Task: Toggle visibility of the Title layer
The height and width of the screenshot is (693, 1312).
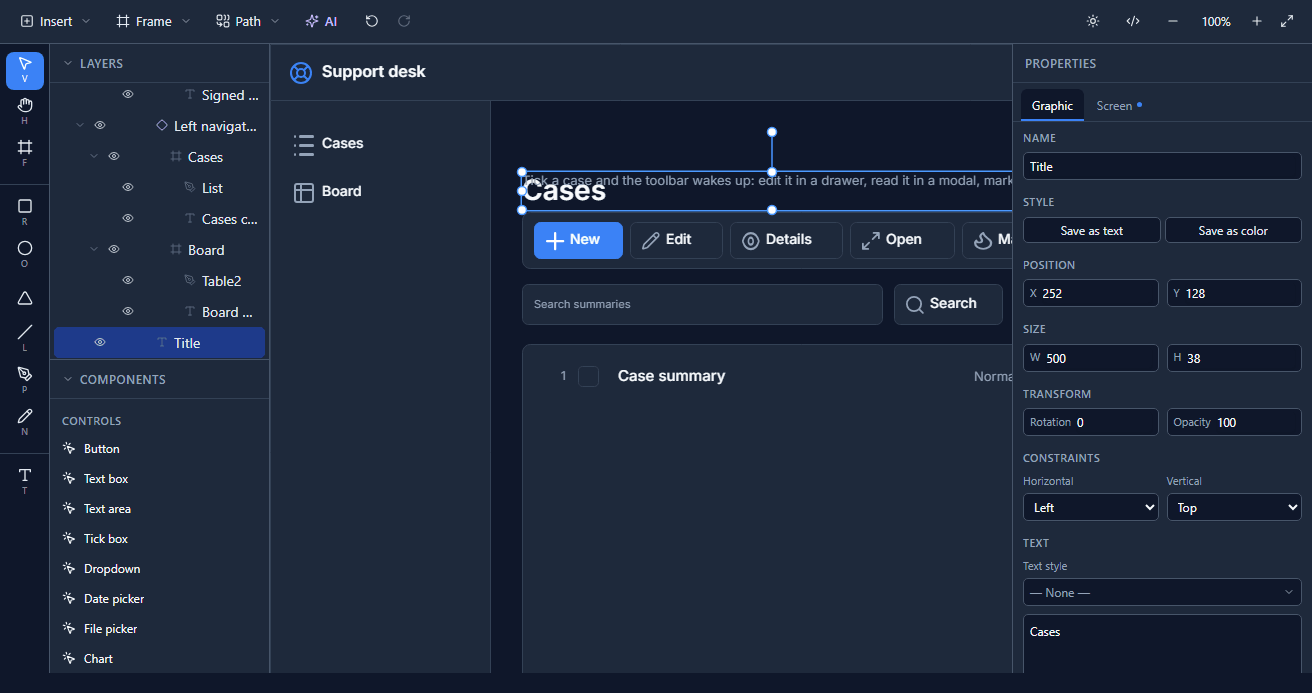Action: coord(100,343)
